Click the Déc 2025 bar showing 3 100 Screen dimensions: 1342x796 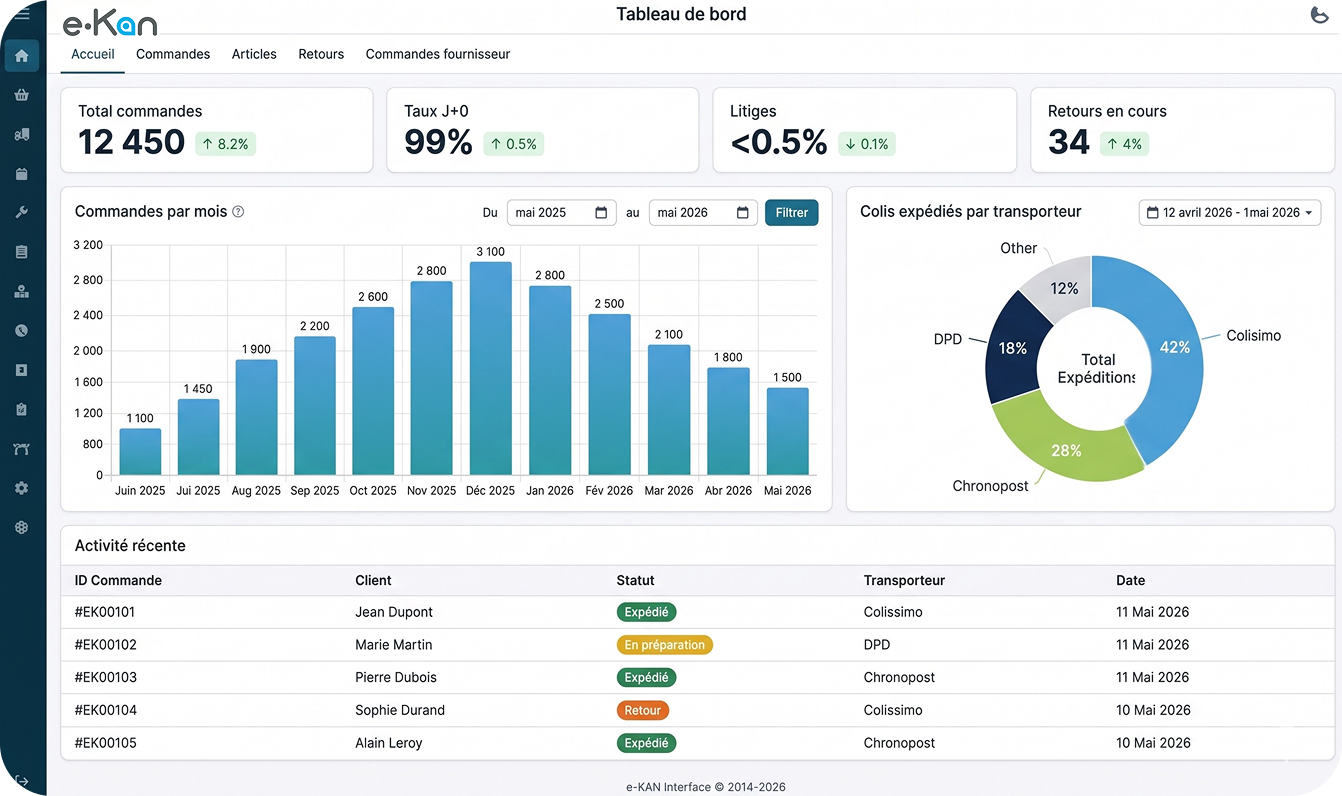490,368
